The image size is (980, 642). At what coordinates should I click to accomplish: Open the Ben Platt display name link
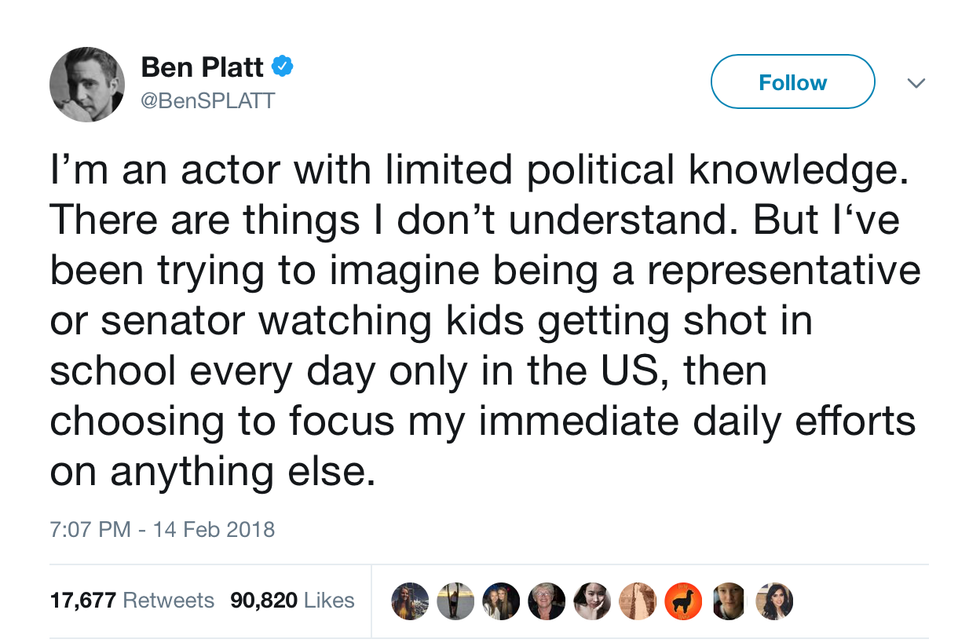202,68
